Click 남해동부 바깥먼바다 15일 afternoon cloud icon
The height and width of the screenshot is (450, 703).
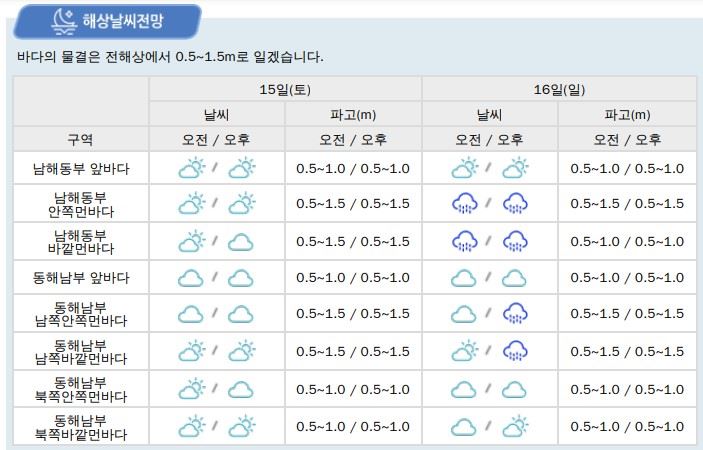tap(240, 241)
